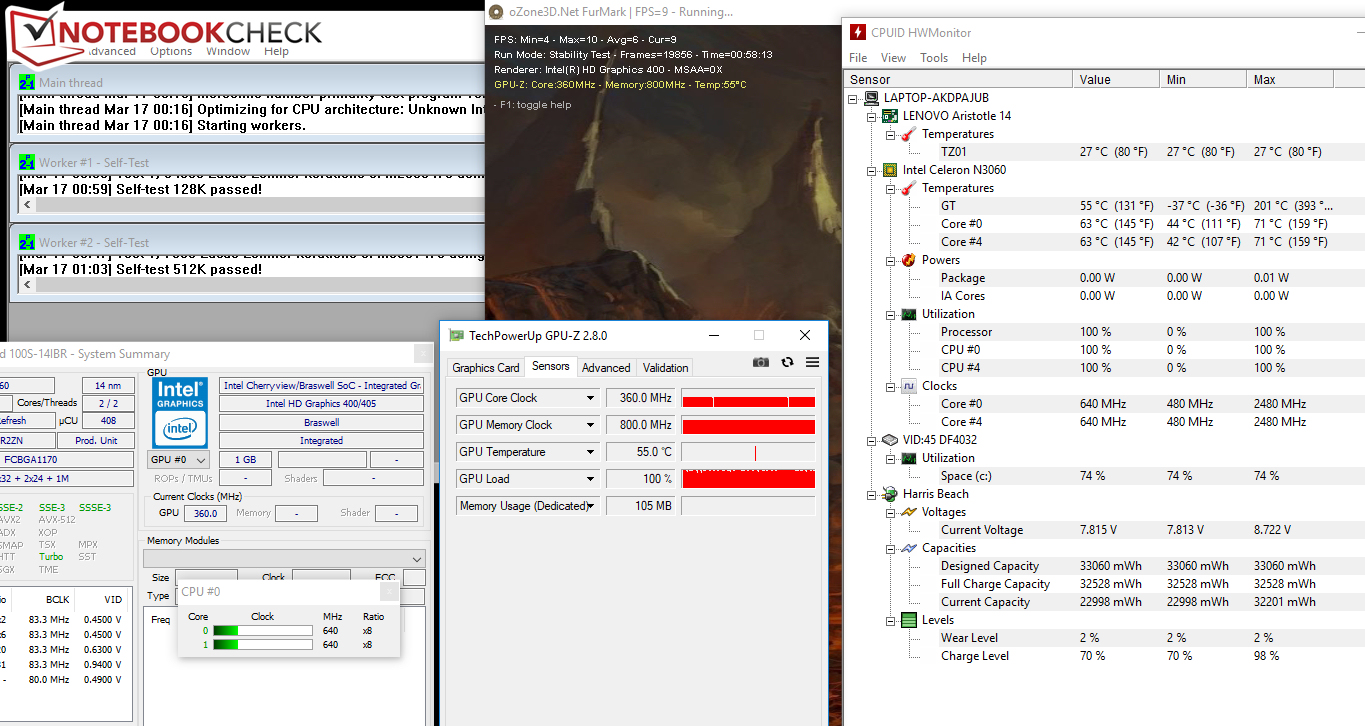The width and height of the screenshot is (1365, 726).
Task: Collapse the Clocks tree node
Action: pyautogui.click(x=889, y=386)
